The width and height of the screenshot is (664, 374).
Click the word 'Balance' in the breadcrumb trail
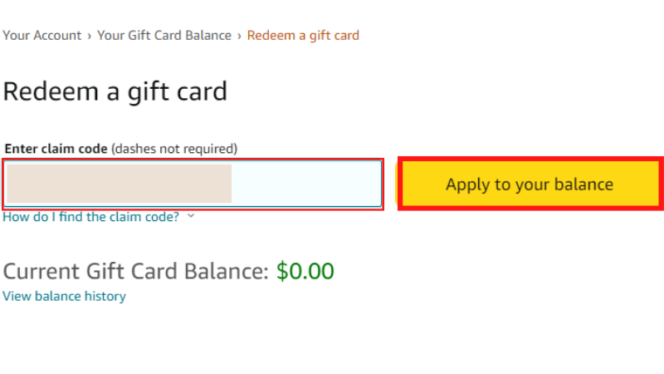(208, 35)
